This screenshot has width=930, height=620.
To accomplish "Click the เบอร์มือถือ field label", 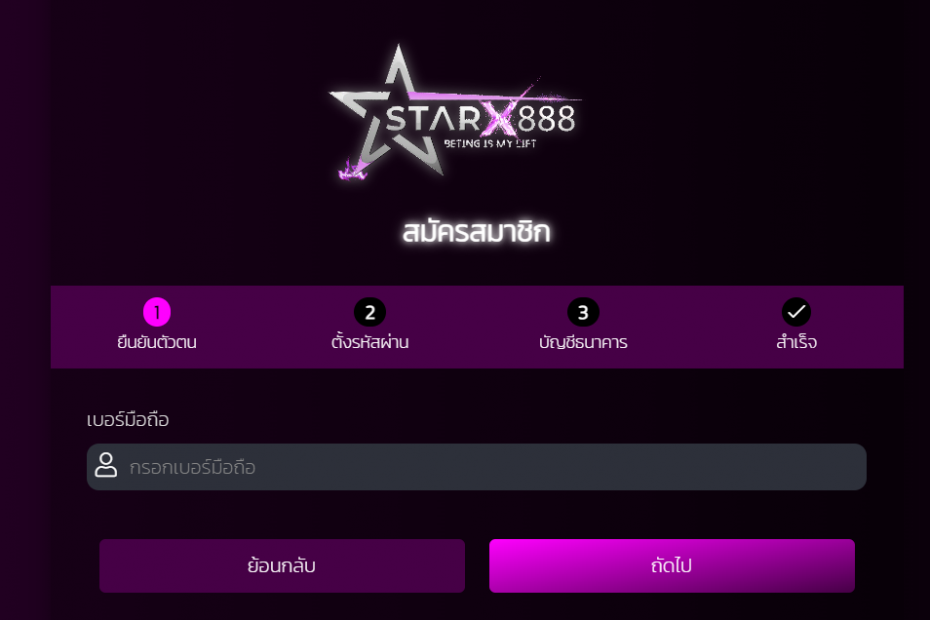I will [x=128, y=420].
